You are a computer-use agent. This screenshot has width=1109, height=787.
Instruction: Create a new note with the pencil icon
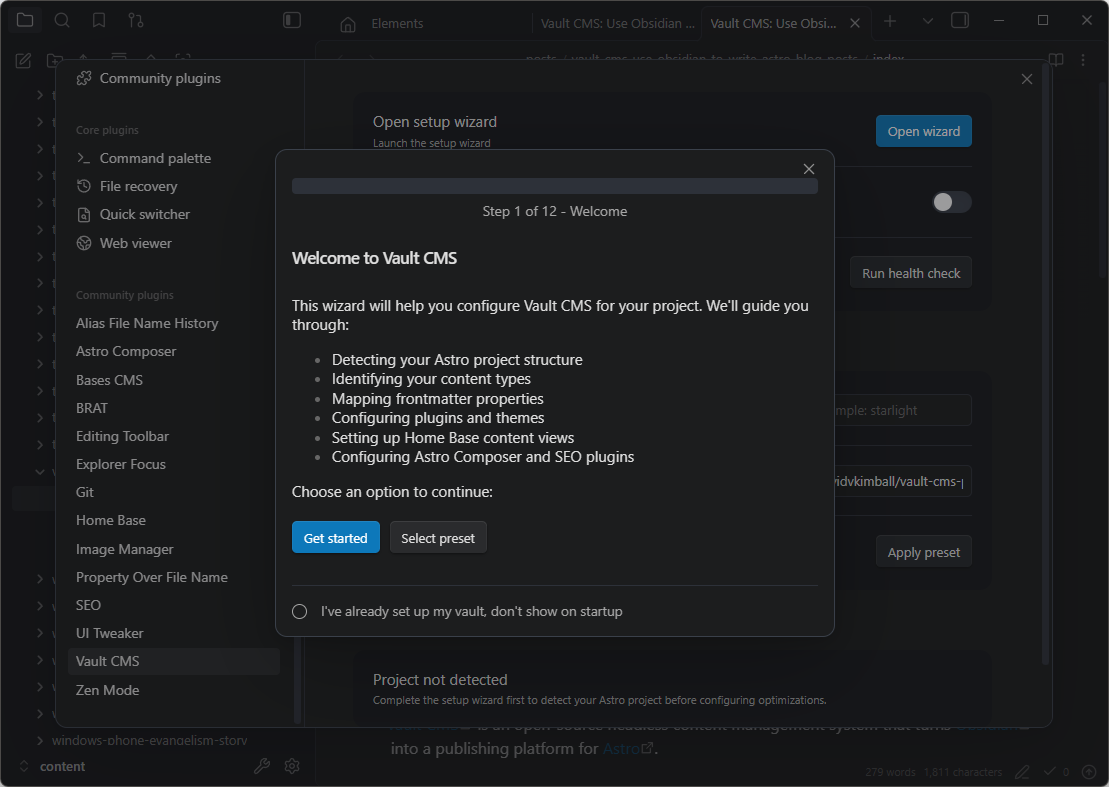[x=22, y=60]
